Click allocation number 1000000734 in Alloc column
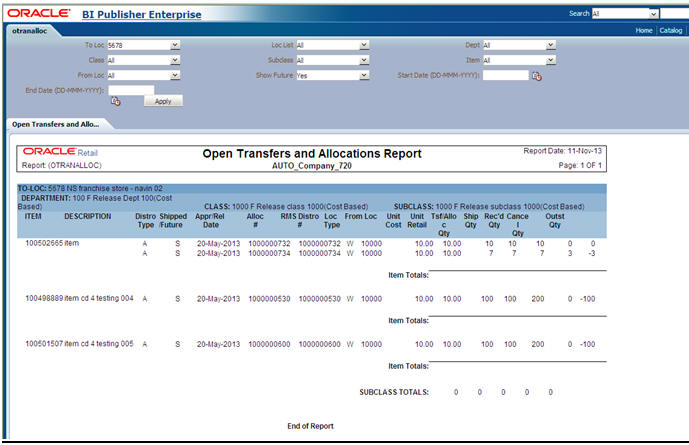Image resolution: width=689 pixels, height=445 pixels. (x=269, y=253)
